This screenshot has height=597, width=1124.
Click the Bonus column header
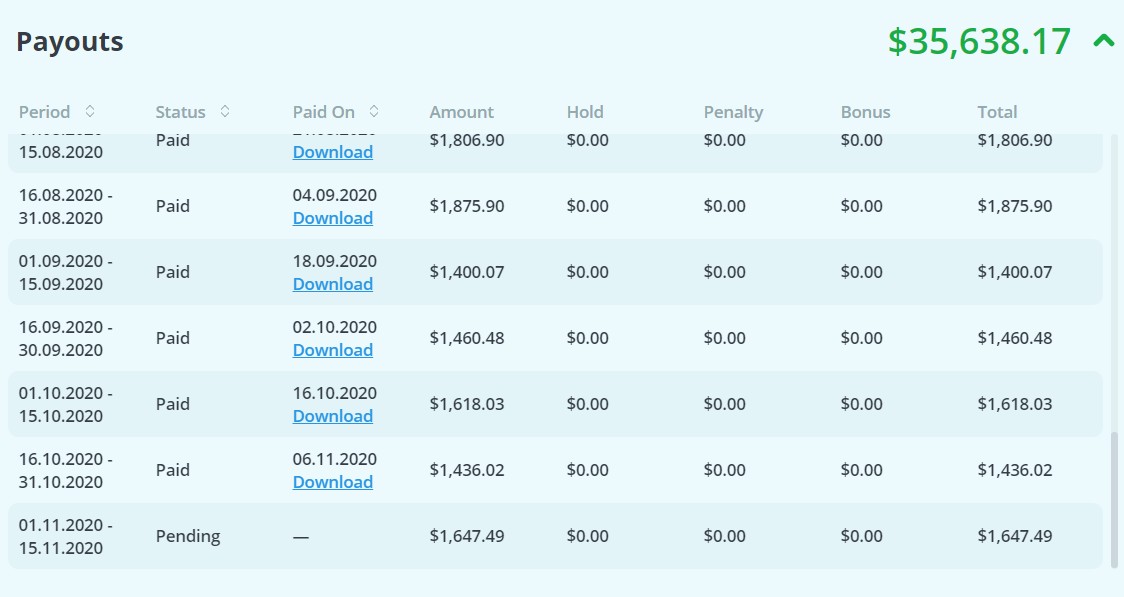(865, 112)
